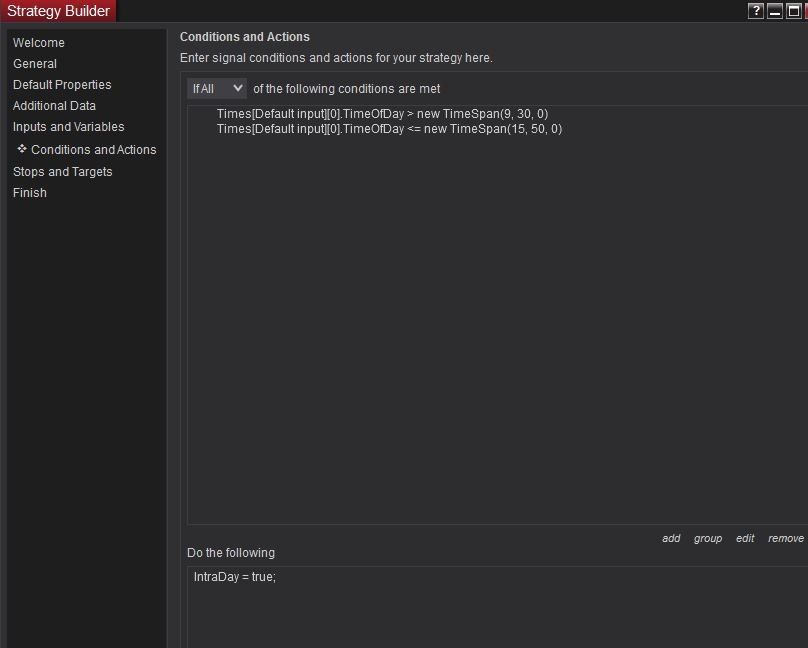This screenshot has height=648, width=808.
Task: Open the 'If All' condition dropdown
Action: pyautogui.click(x=217, y=89)
